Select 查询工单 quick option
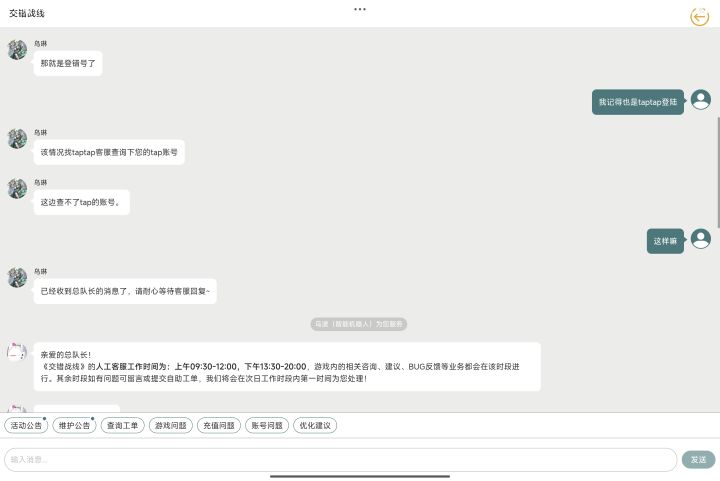 [123, 425]
